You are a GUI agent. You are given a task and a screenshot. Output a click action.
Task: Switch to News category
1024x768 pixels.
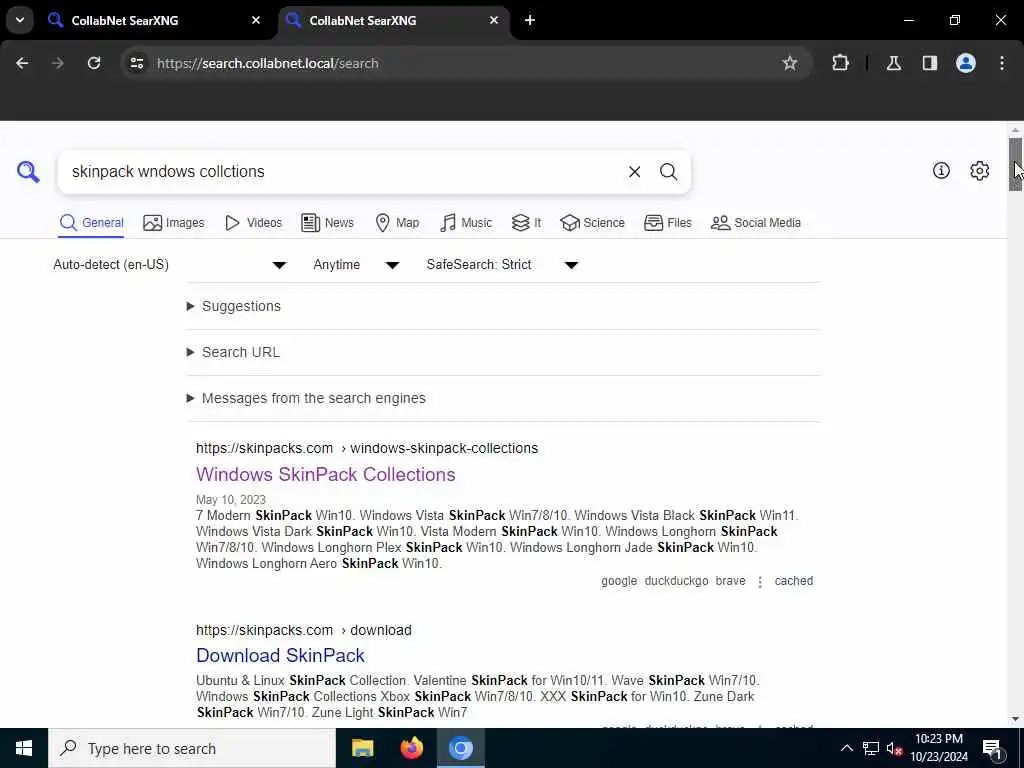327,223
